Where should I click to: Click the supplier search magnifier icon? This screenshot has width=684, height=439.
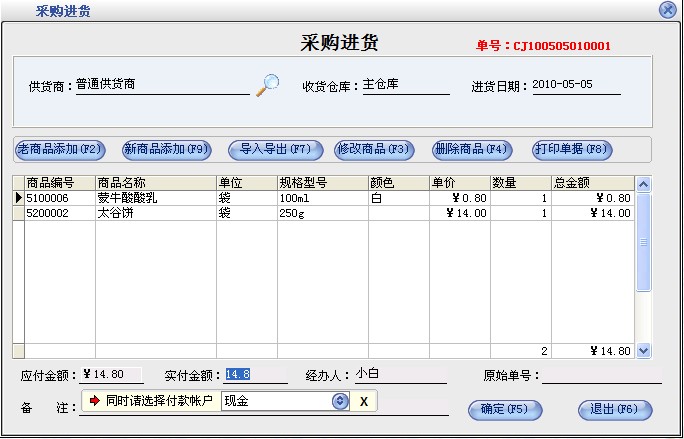pyautogui.click(x=267, y=86)
